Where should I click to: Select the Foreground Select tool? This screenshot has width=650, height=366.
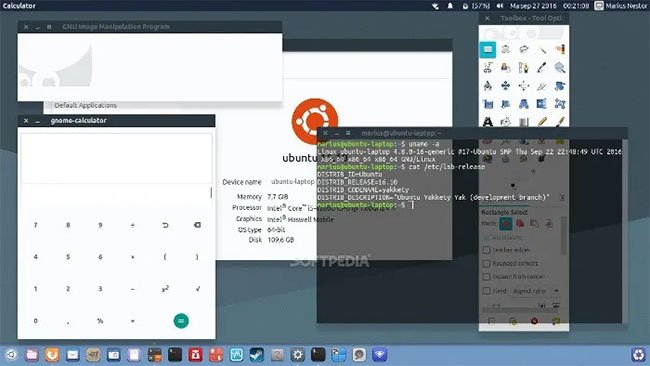coord(505,68)
